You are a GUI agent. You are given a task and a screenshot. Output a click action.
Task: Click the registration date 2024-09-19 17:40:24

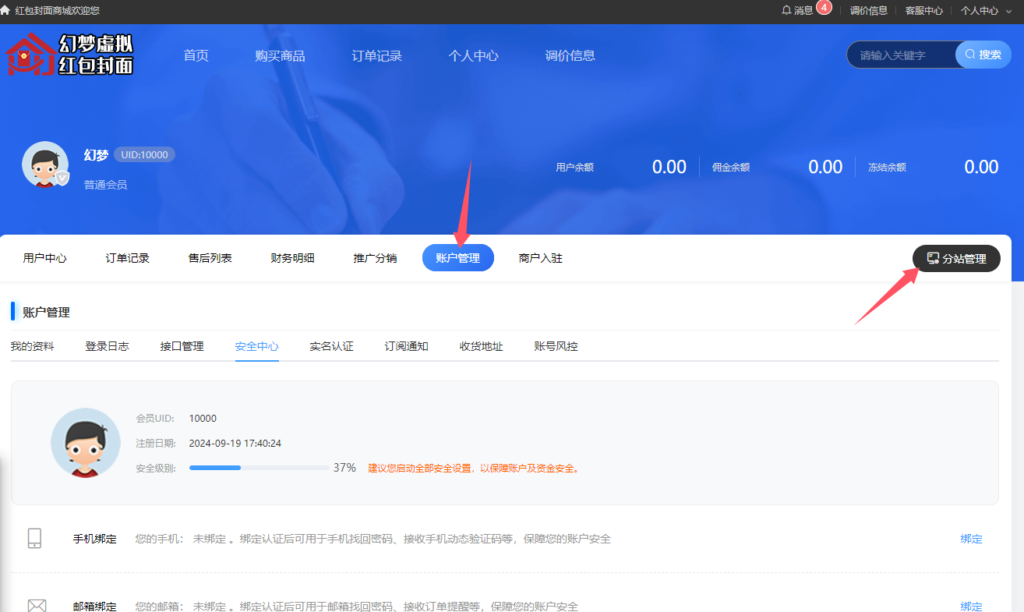click(235, 443)
